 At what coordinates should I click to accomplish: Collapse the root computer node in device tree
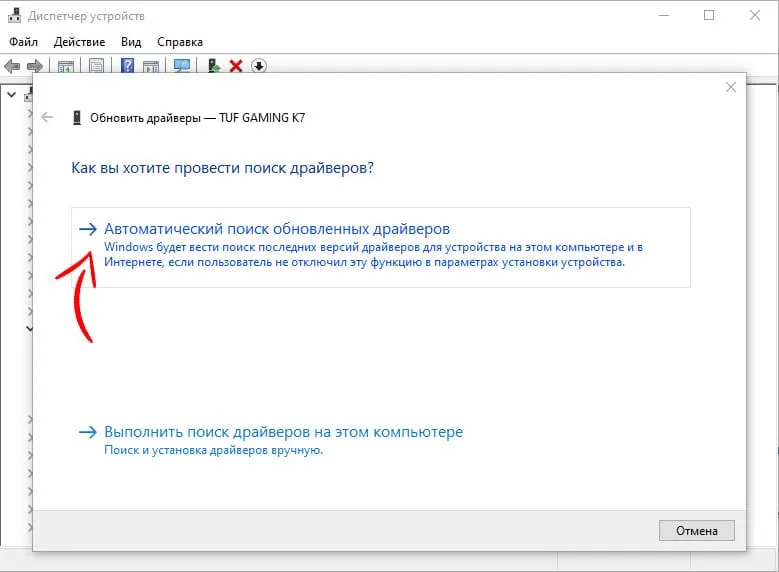click(11, 95)
